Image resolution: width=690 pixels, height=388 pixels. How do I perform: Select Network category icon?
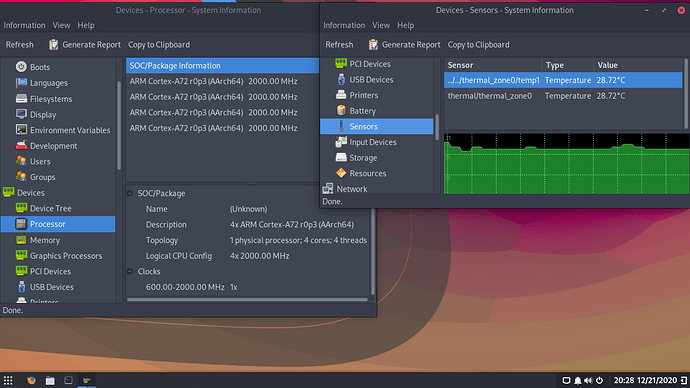(327, 189)
